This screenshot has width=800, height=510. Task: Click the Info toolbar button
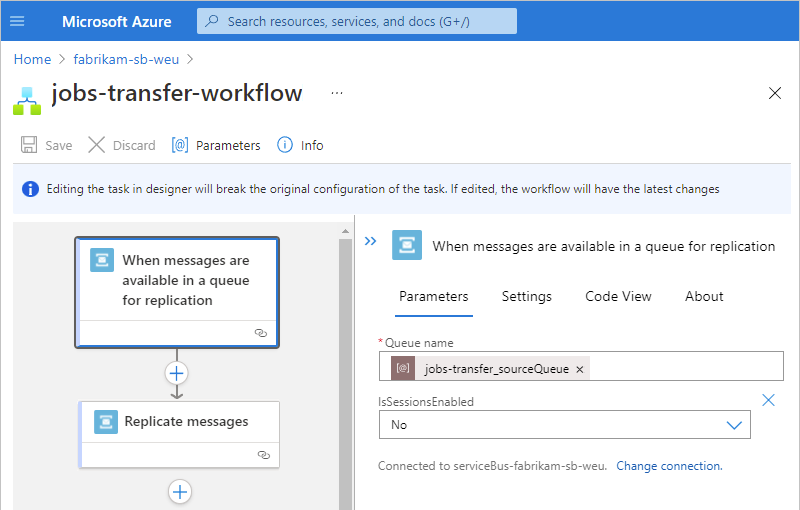[x=300, y=145]
